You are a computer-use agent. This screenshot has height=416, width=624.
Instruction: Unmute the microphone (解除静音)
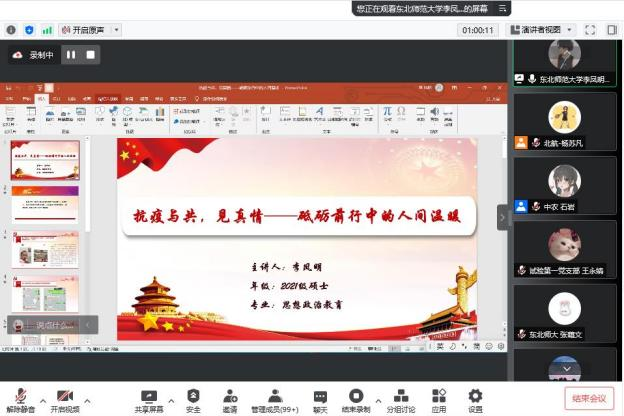20,397
